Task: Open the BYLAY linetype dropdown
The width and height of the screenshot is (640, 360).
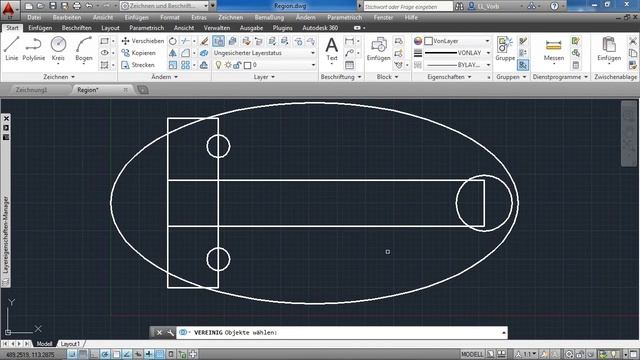Action: pos(488,65)
